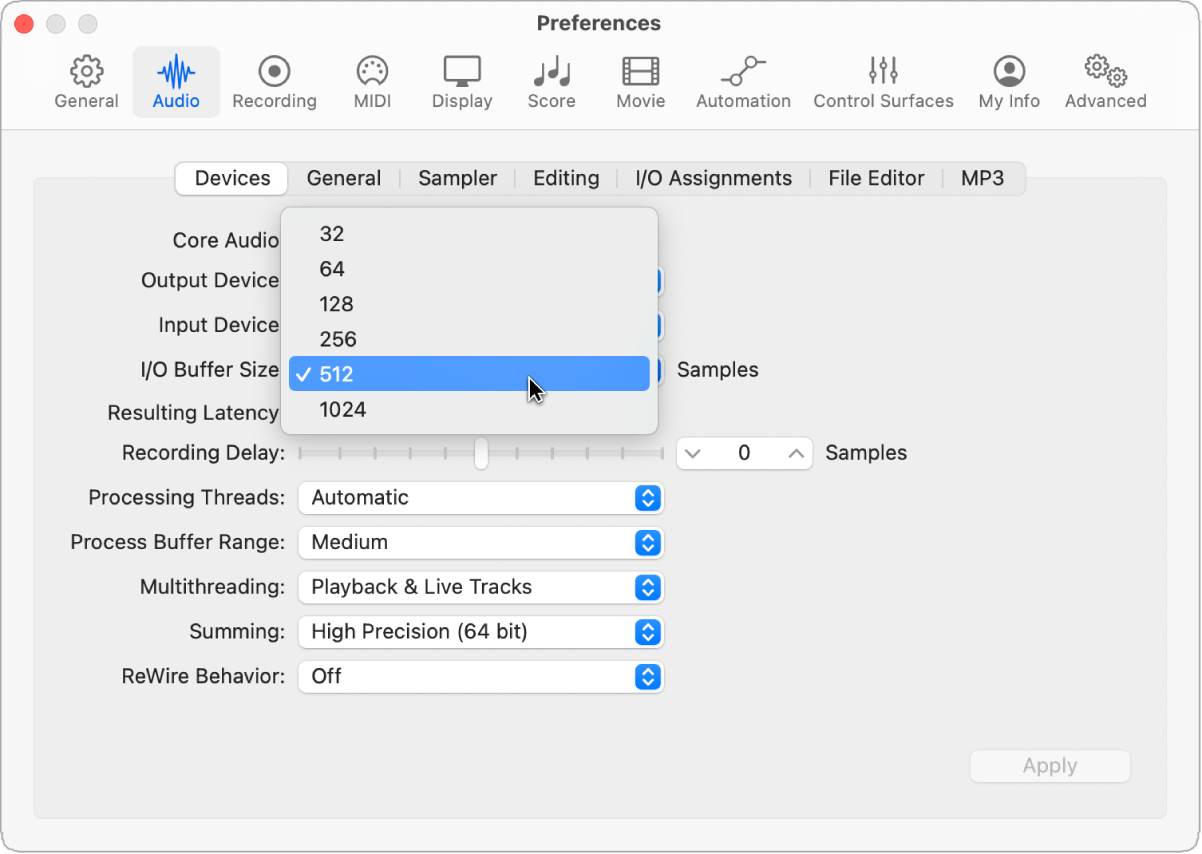Viewport: 1202px width, 854px height.
Task: Open Recording preferences
Action: click(x=274, y=82)
